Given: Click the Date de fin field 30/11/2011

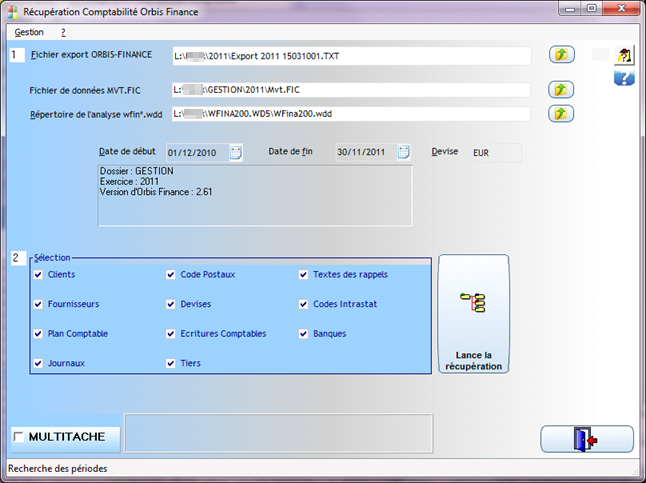Looking at the screenshot, I should [366, 152].
